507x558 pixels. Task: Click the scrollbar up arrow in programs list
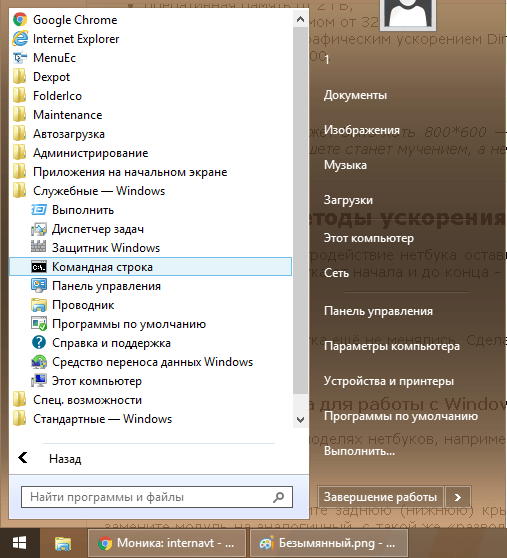(300, 19)
